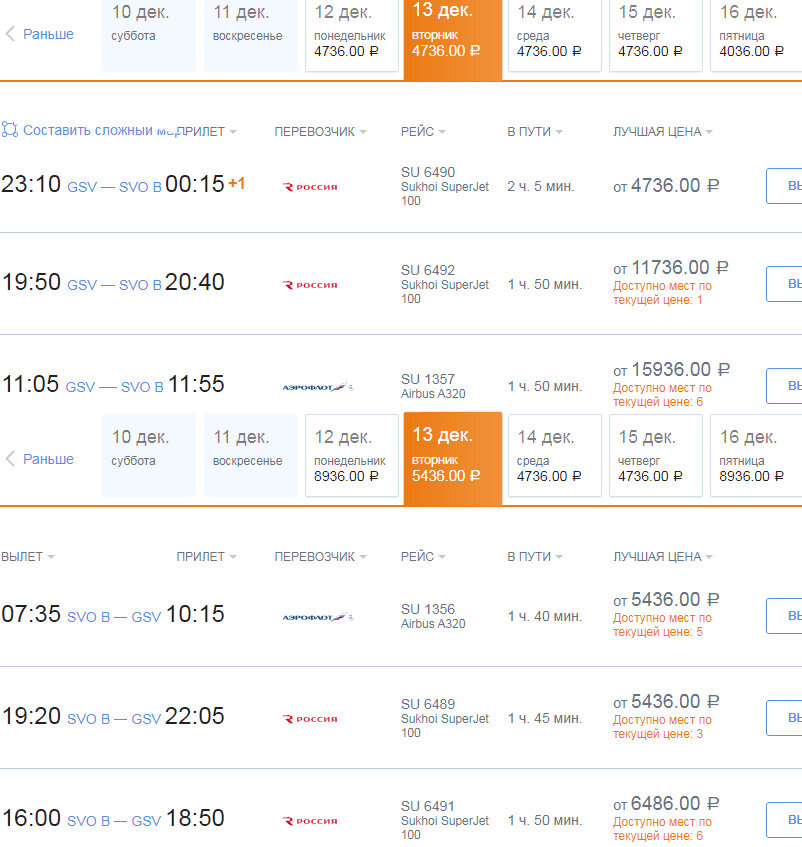This screenshot has height=847, width=802.
Task: Click Aeroflot logo on SU 1357 row
Action: point(318,387)
